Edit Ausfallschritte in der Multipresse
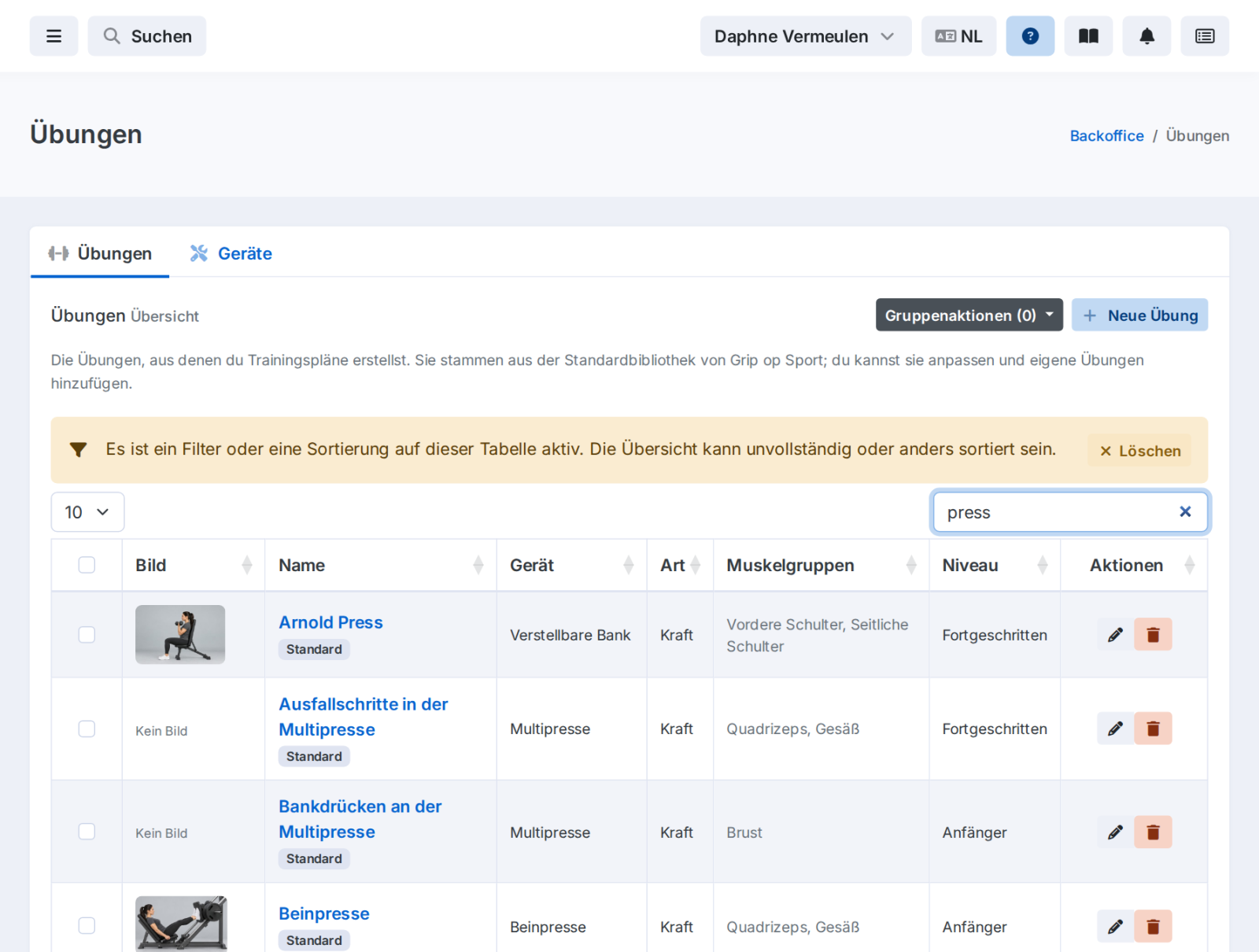 point(1115,729)
